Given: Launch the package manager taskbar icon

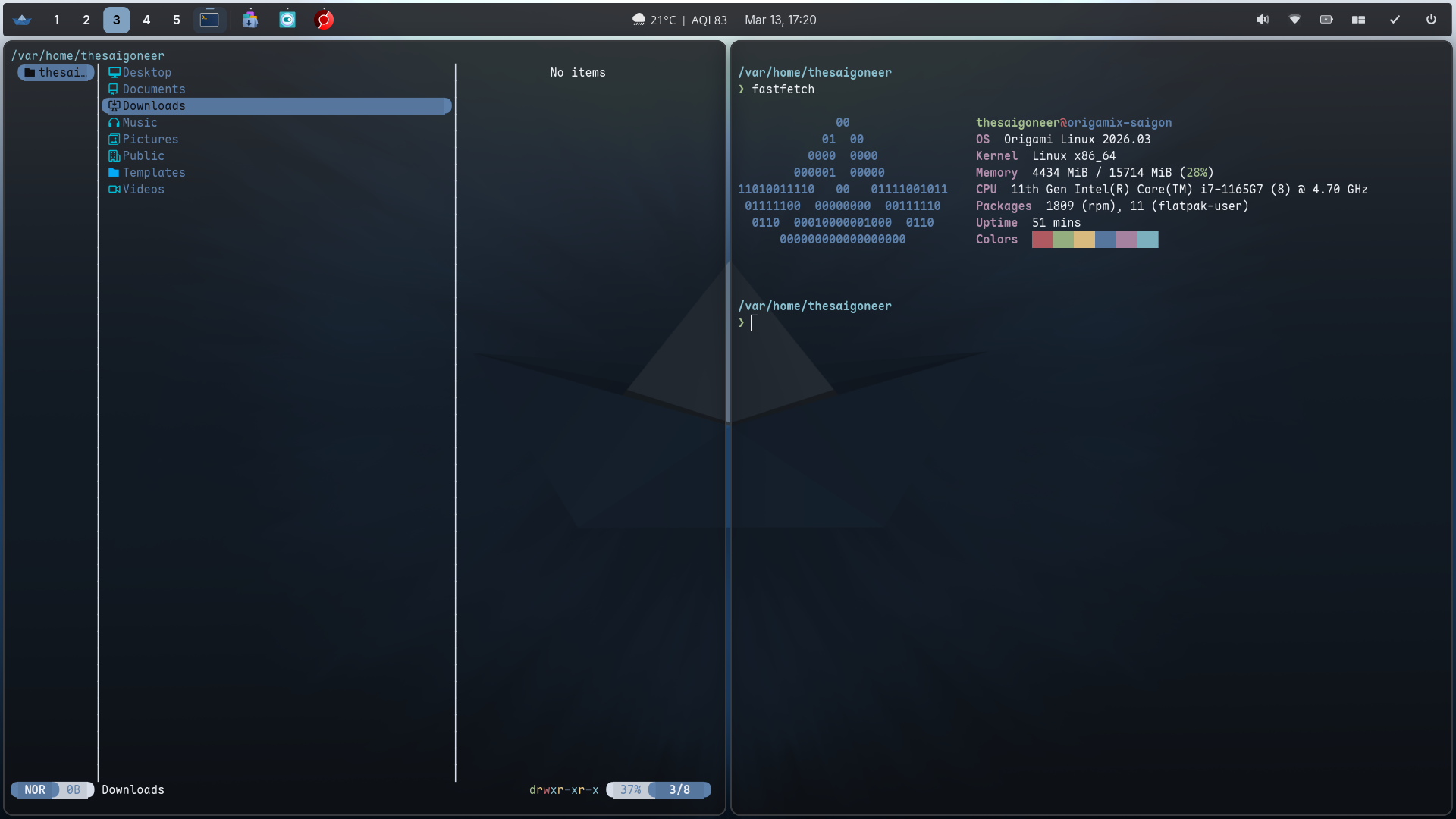Looking at the screenshot, I should [x=250, y=20].
